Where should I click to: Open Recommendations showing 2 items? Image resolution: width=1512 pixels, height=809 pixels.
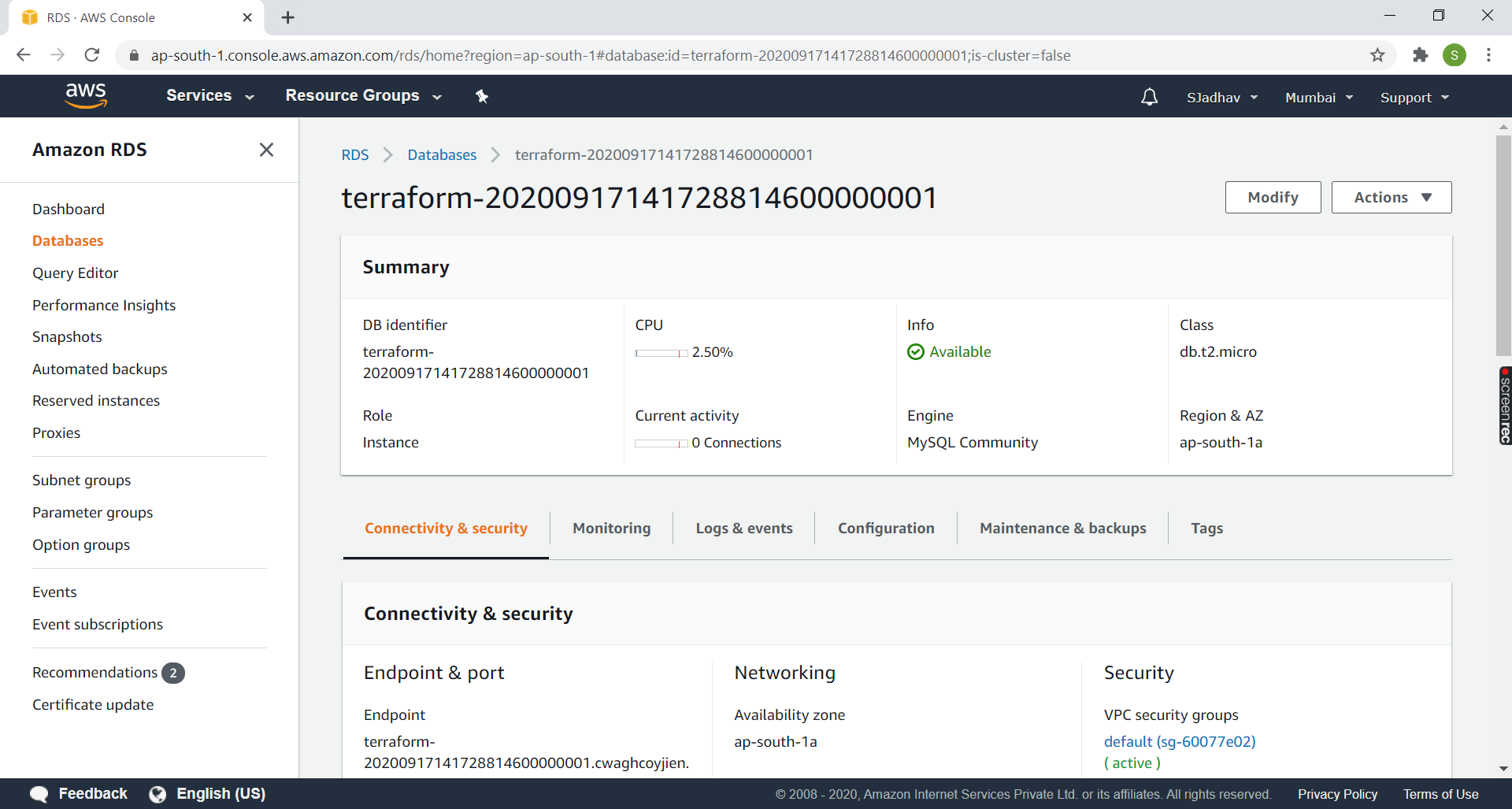click(x=94, y=672)
